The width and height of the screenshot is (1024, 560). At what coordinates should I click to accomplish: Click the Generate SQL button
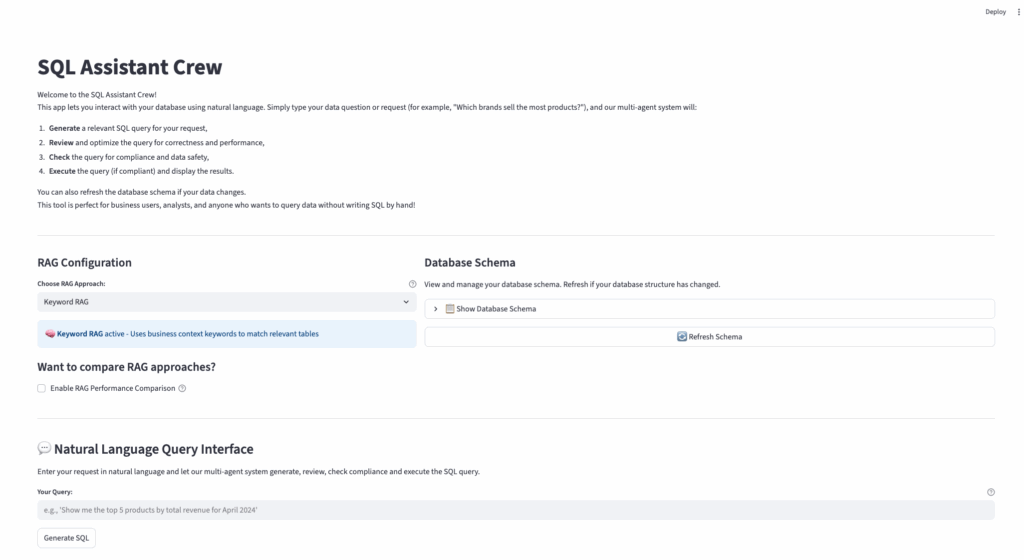click(x=66, y=538)
